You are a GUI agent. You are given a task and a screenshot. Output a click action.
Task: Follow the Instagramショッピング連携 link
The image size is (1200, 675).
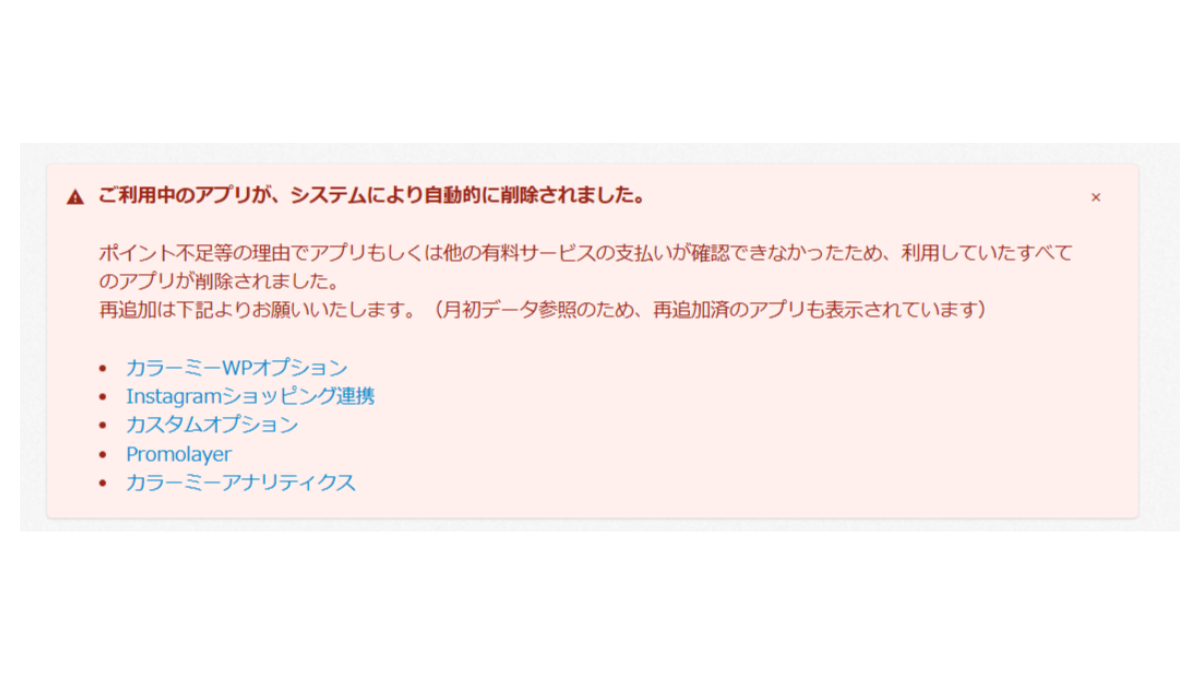coord(250,396)
